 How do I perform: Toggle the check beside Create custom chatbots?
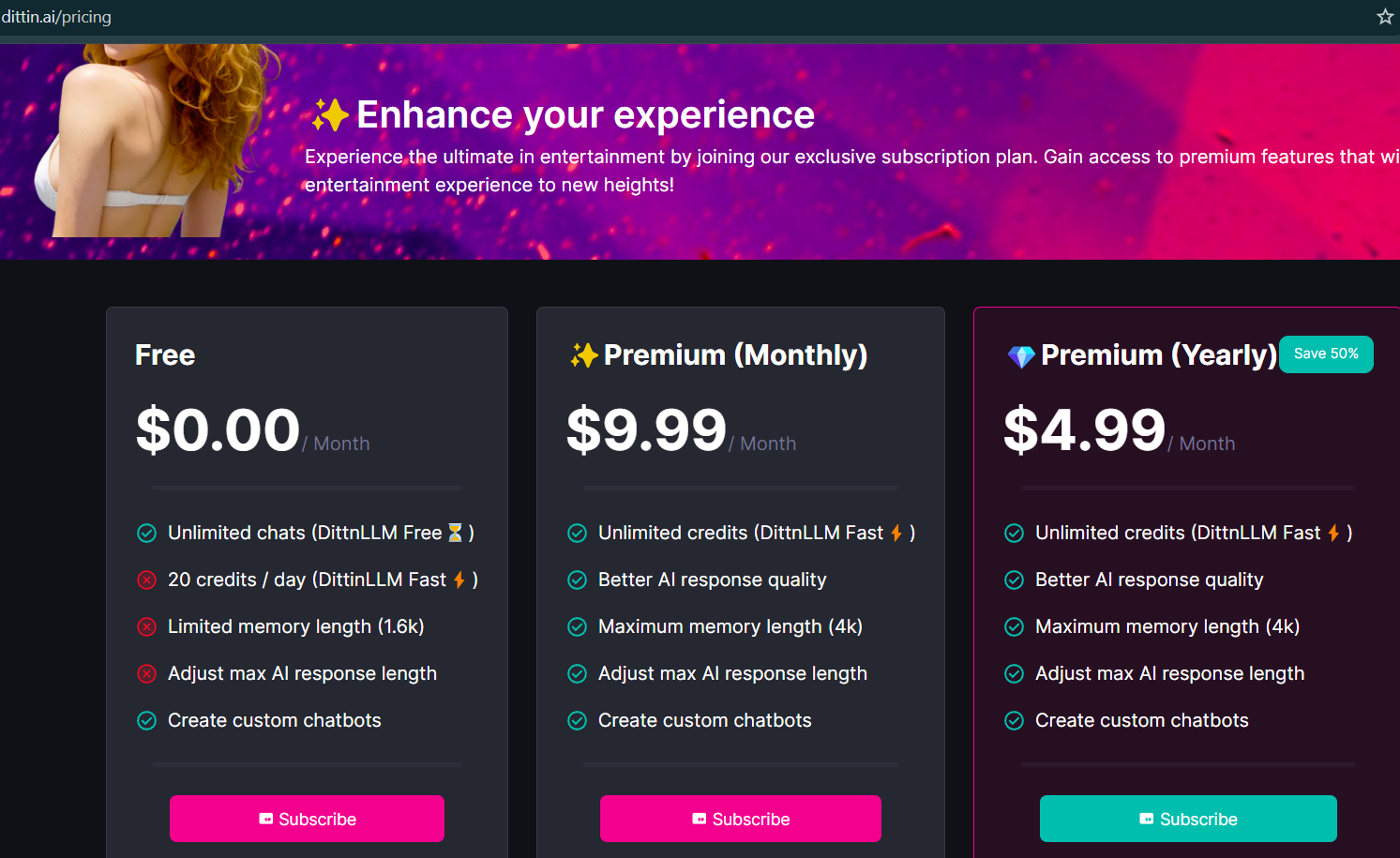146,720
